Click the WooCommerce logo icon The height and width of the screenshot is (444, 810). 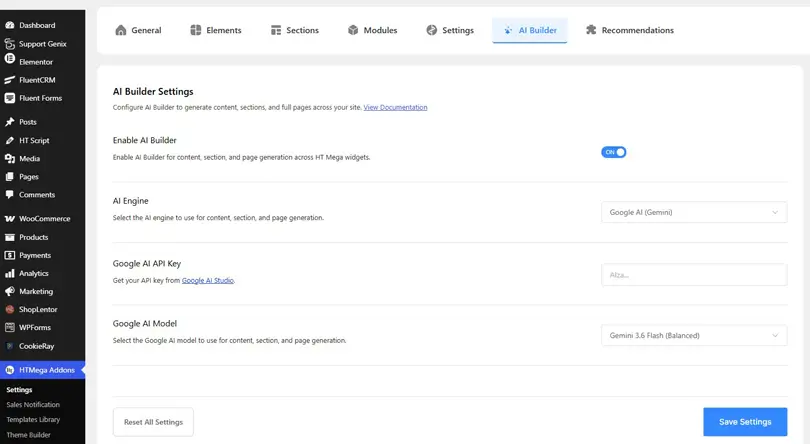tap(9, 219)
